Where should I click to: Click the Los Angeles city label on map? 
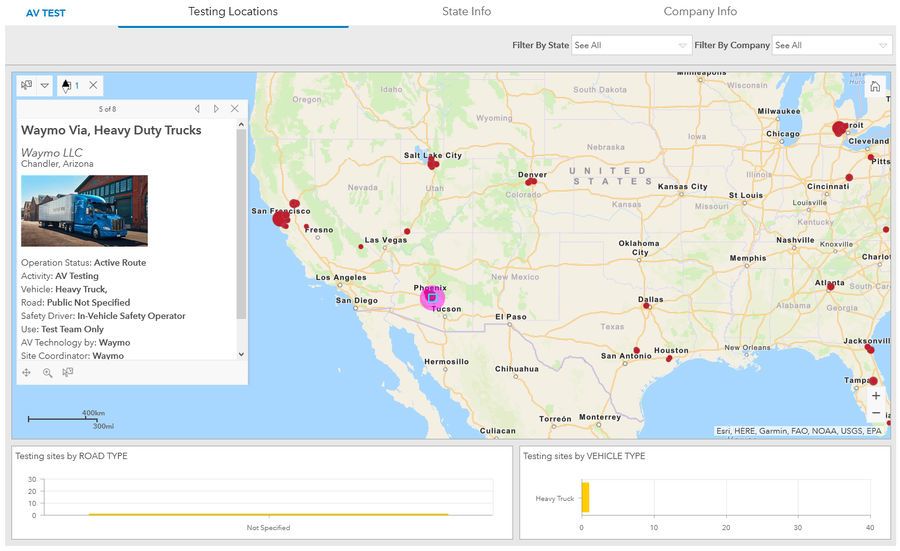point(341,277)
